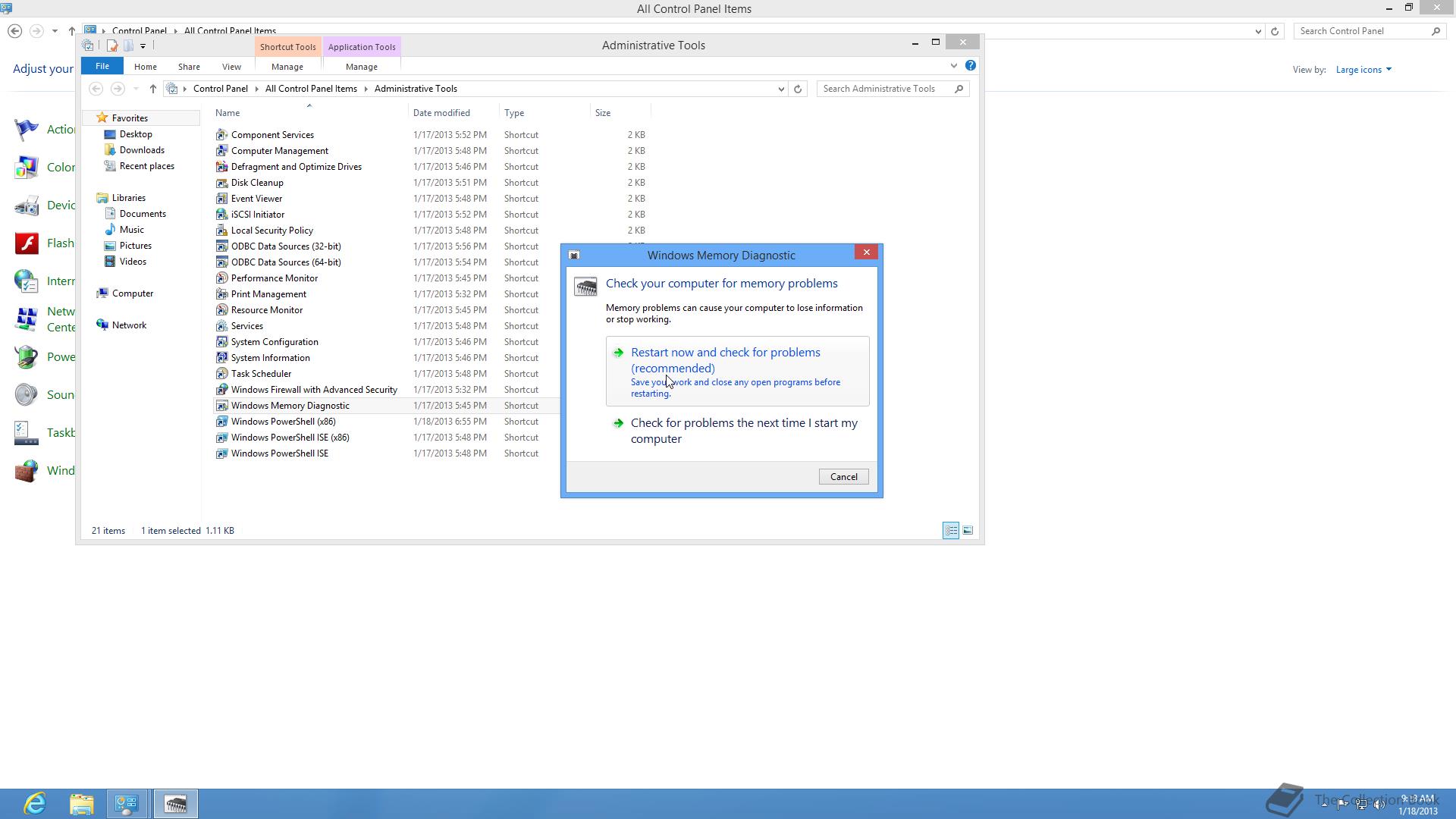Sort by the Type column header

(x=544, y=113)
